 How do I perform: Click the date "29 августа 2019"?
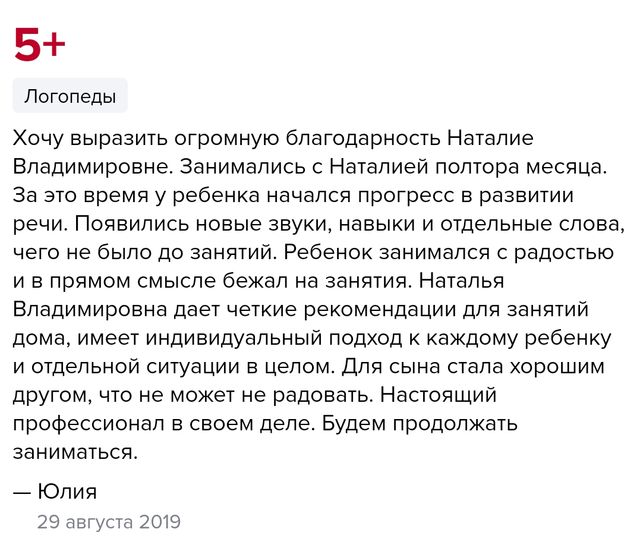(x=109, y=522)
